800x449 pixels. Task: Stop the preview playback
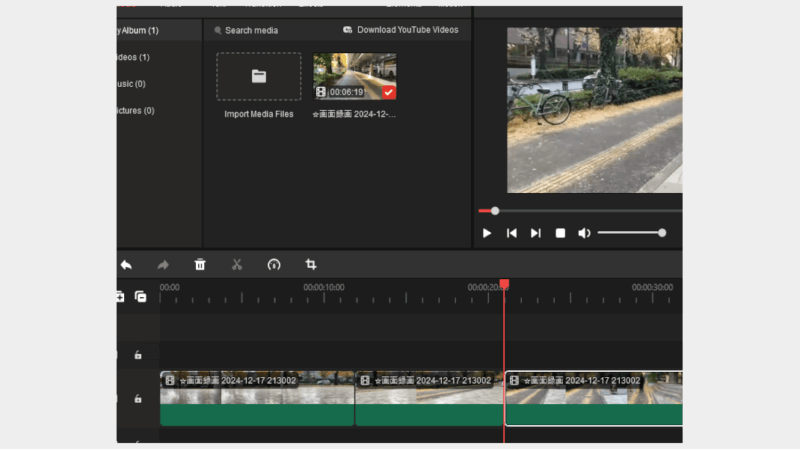(560, 233)
